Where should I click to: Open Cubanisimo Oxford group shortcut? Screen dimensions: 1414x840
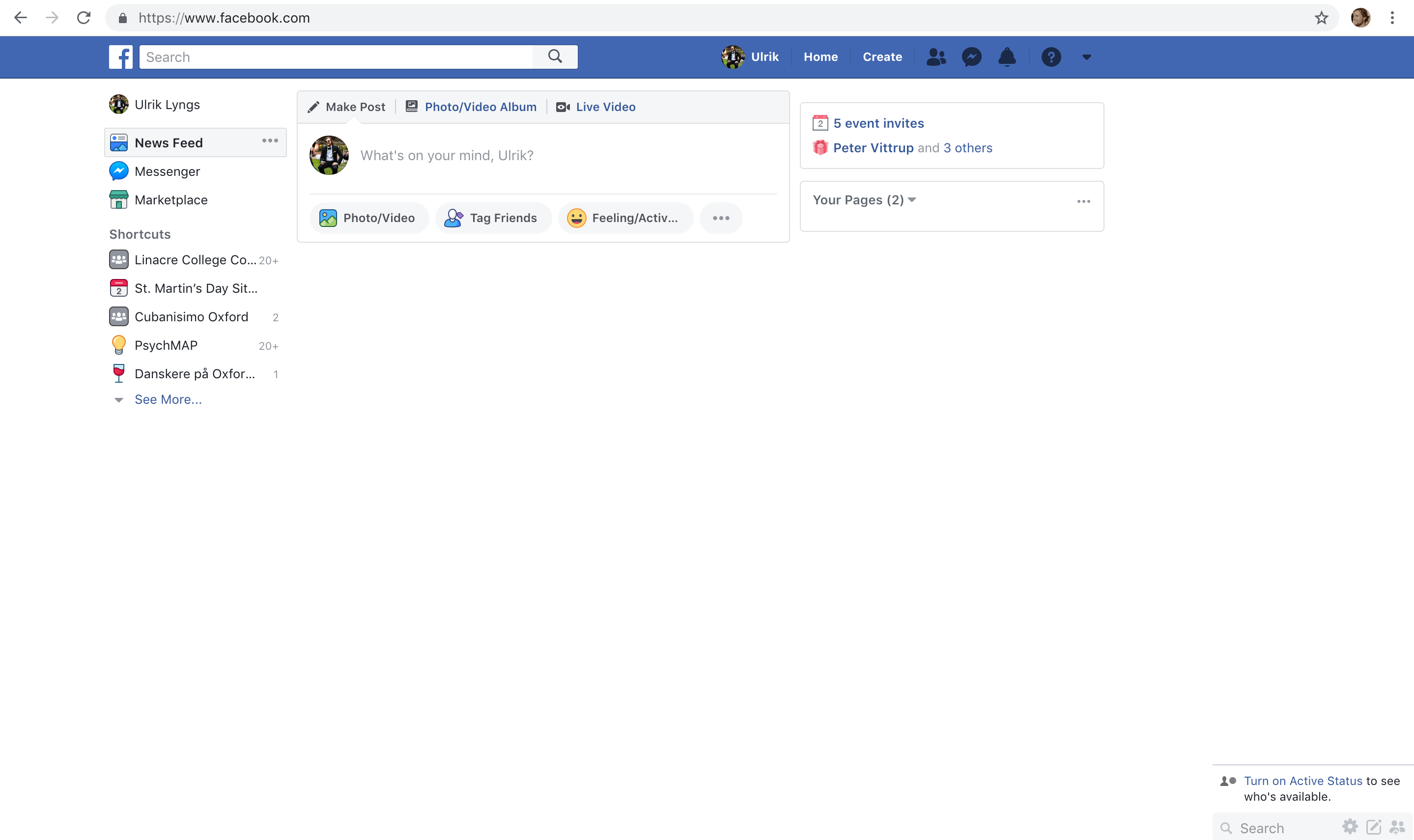(194, 317)
